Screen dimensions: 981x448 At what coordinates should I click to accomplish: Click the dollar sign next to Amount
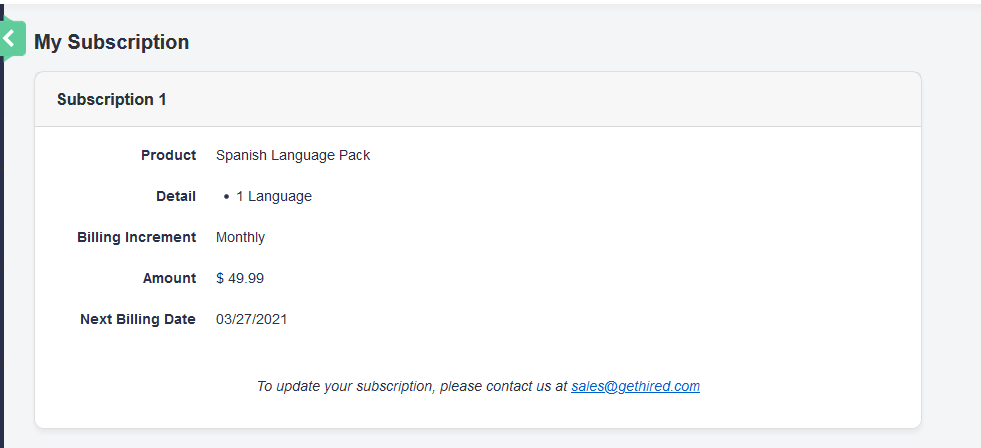pyautogui.click(x=220, y=278)
